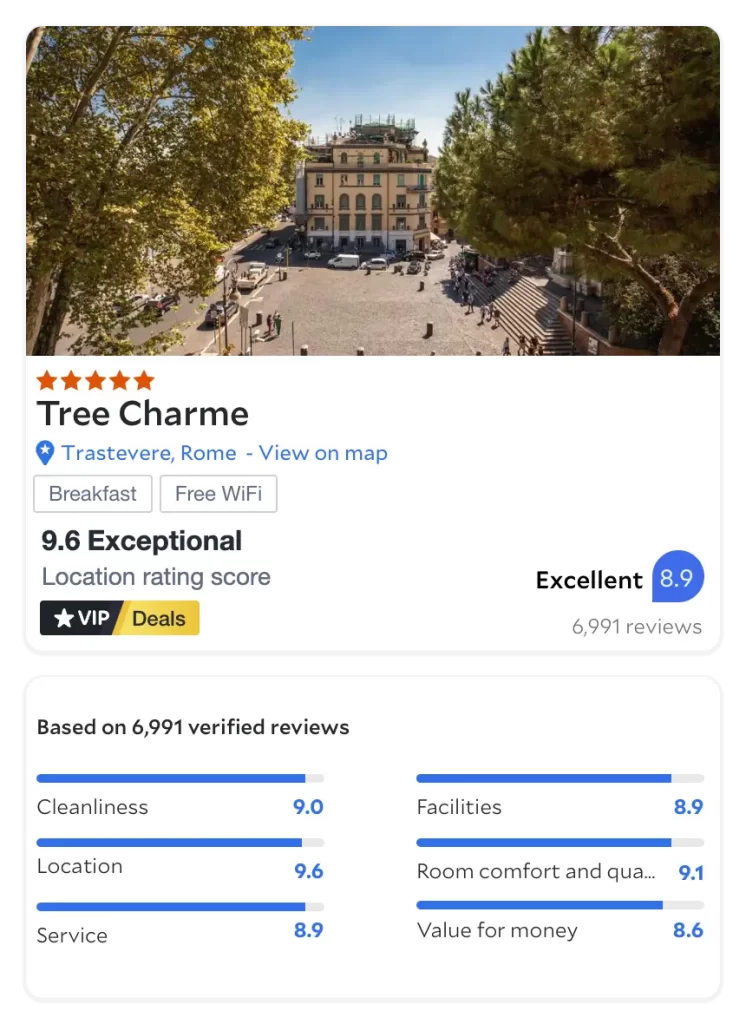Open the 6,991 reviews link
The width and height of the screenshot is (746, 1024).
[636, 627]
